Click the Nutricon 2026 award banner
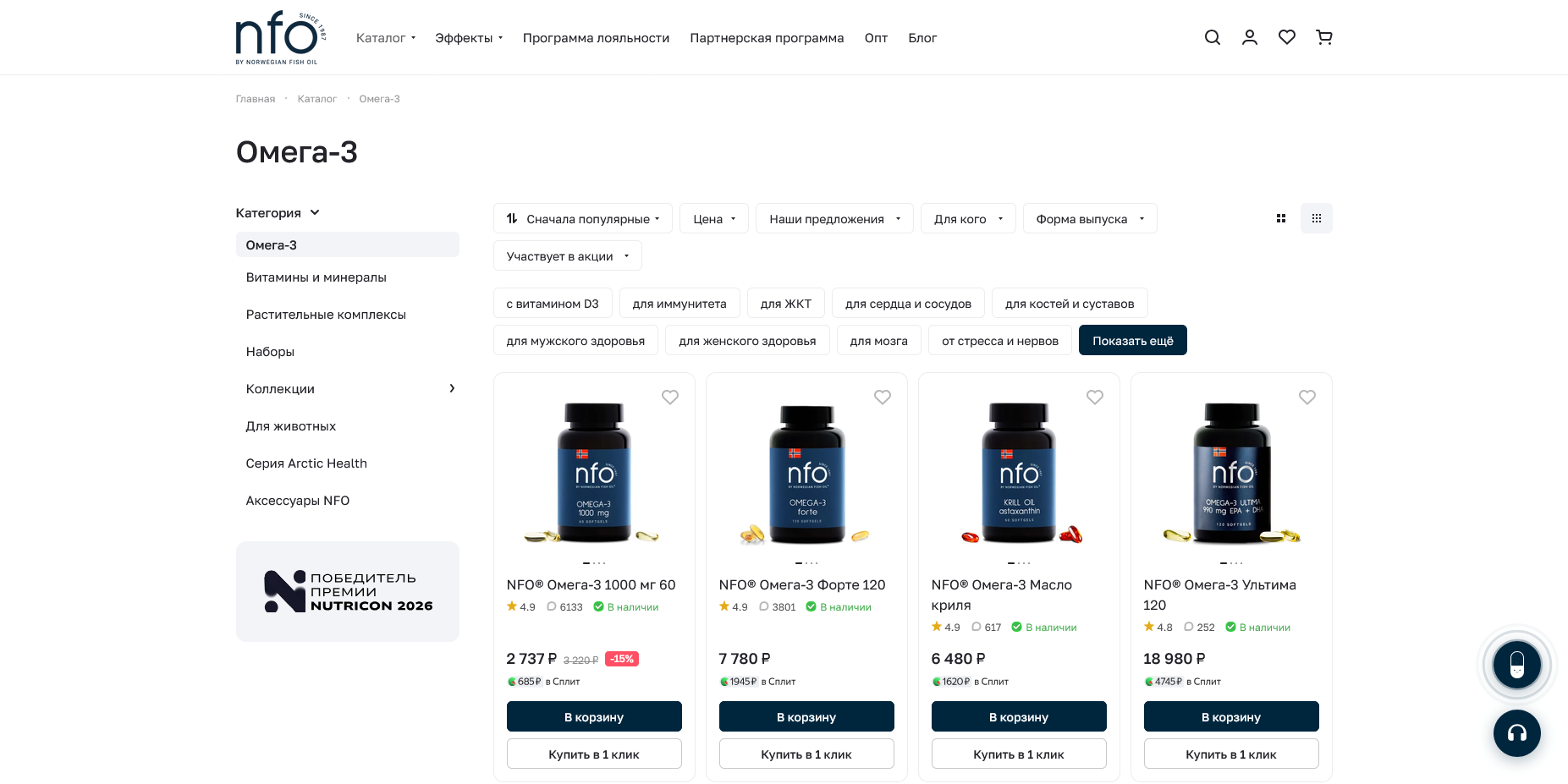Screen dimensions: 1568x784 [x=348, y=591]
